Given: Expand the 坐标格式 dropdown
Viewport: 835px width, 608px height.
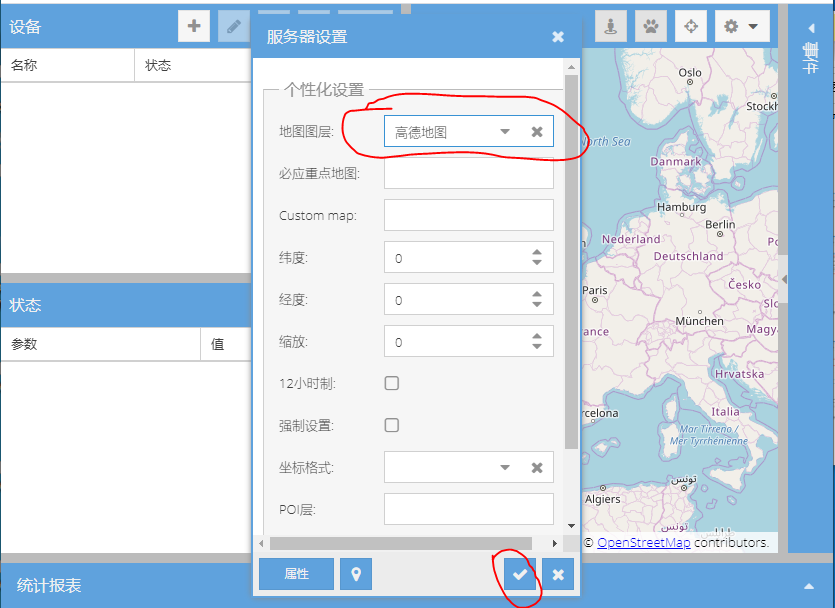Looking at the screenshot, I should coord(505,467).
